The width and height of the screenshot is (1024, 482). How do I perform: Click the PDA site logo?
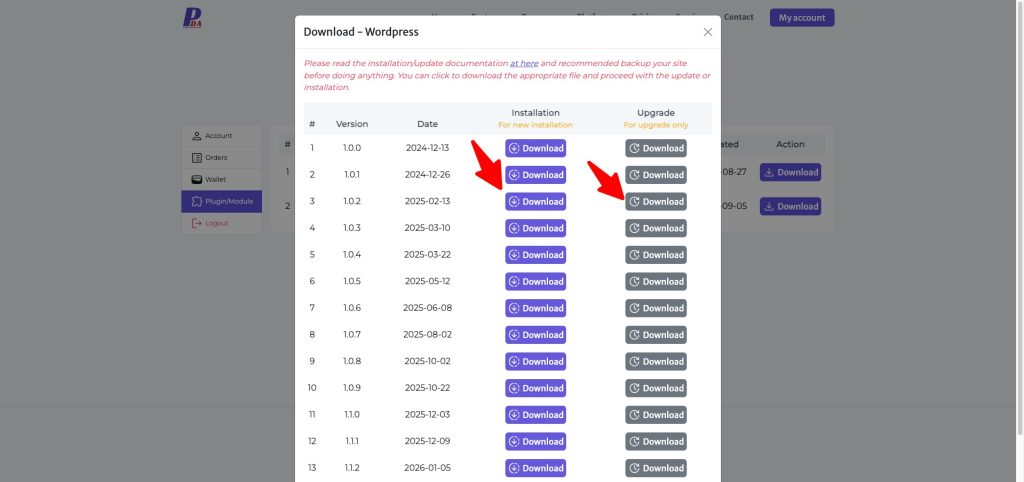192,18
